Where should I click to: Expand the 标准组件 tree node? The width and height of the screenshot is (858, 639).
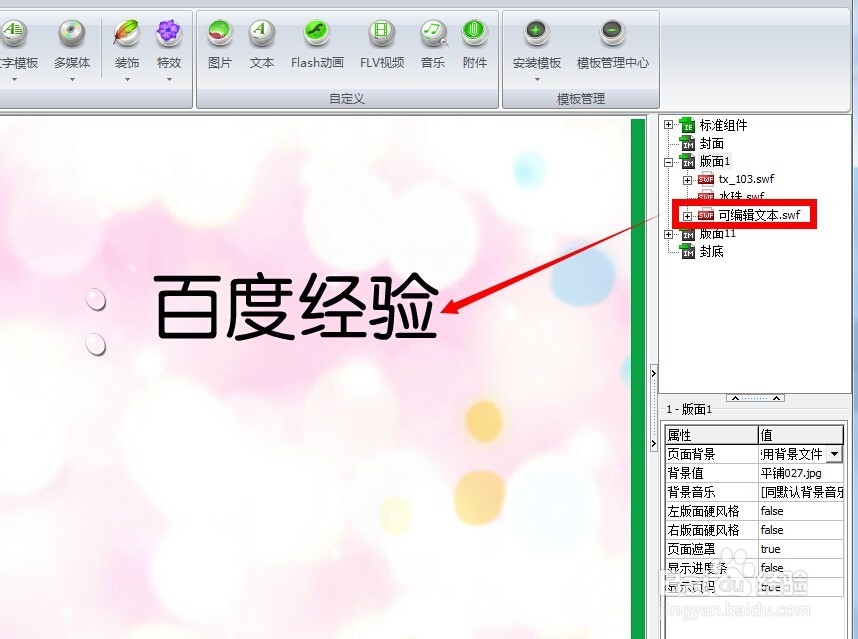tap(668, 125)
